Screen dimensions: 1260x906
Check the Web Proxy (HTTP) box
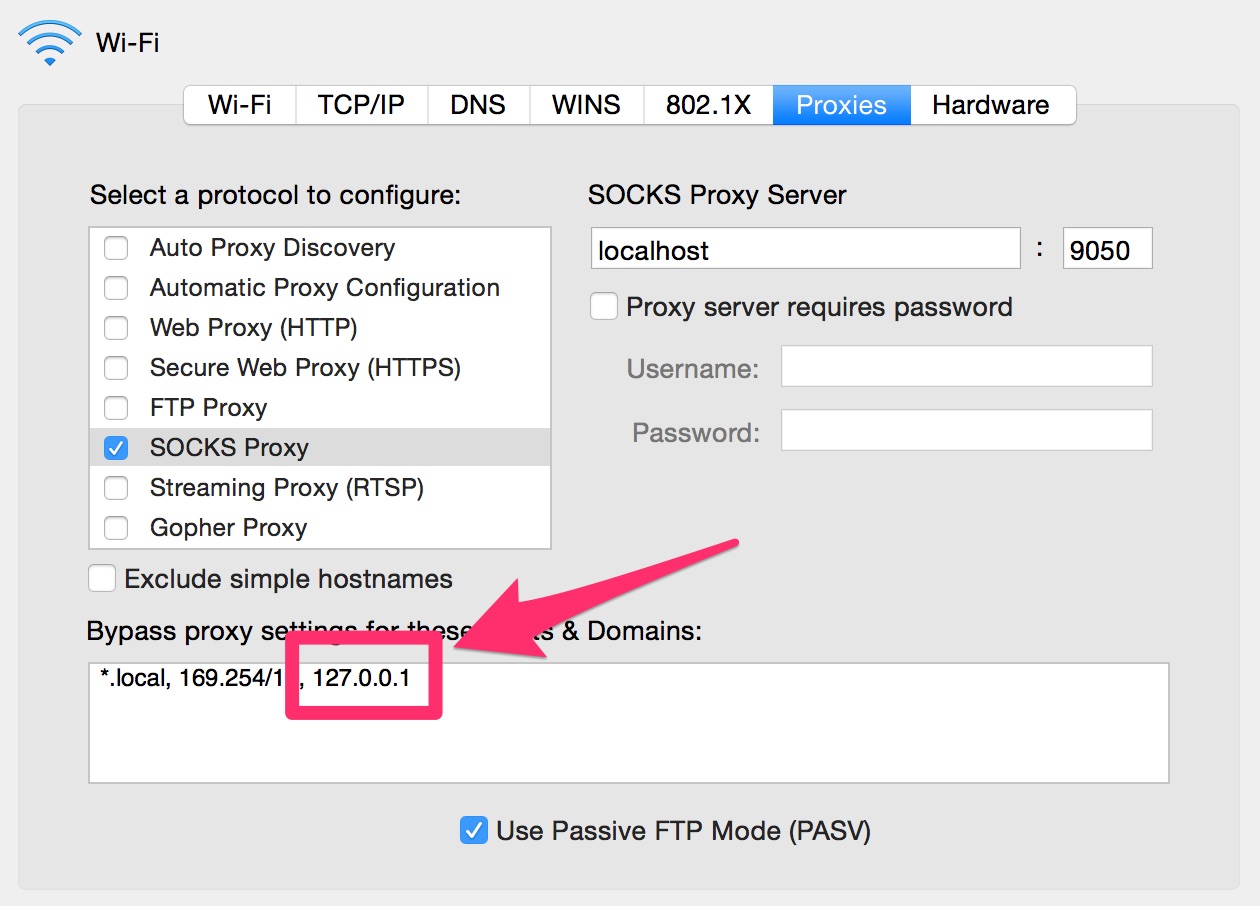117,328
